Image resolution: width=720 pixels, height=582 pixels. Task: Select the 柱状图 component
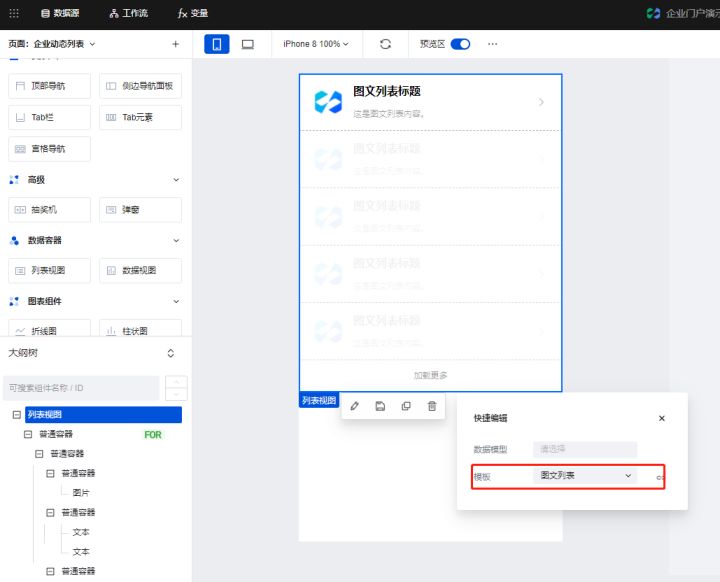[x=141, y=328]
